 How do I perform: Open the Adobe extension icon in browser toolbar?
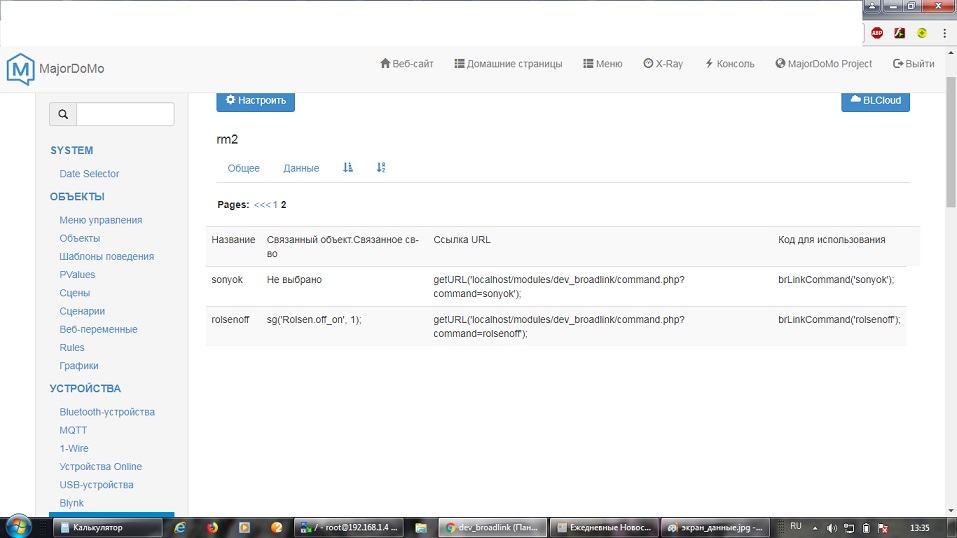900,32
